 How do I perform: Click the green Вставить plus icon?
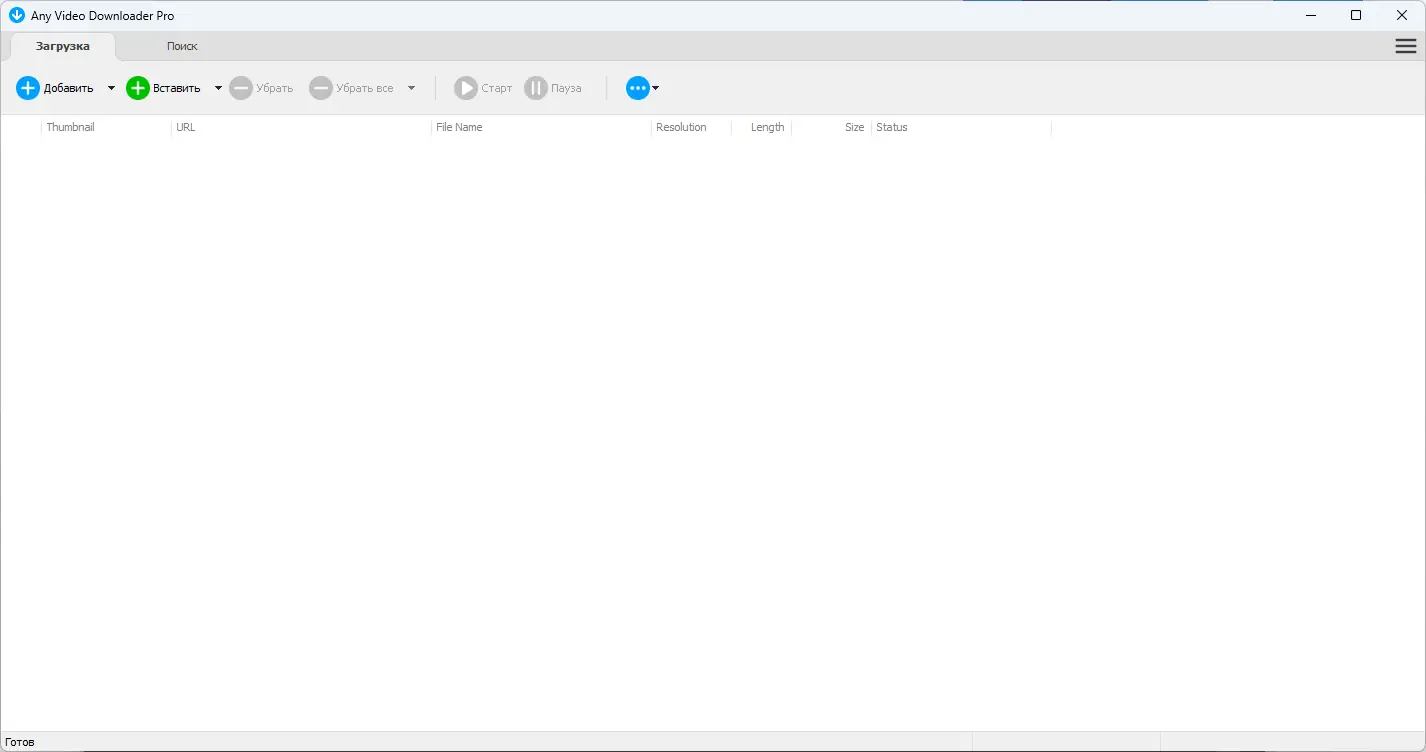coord(137,88)
